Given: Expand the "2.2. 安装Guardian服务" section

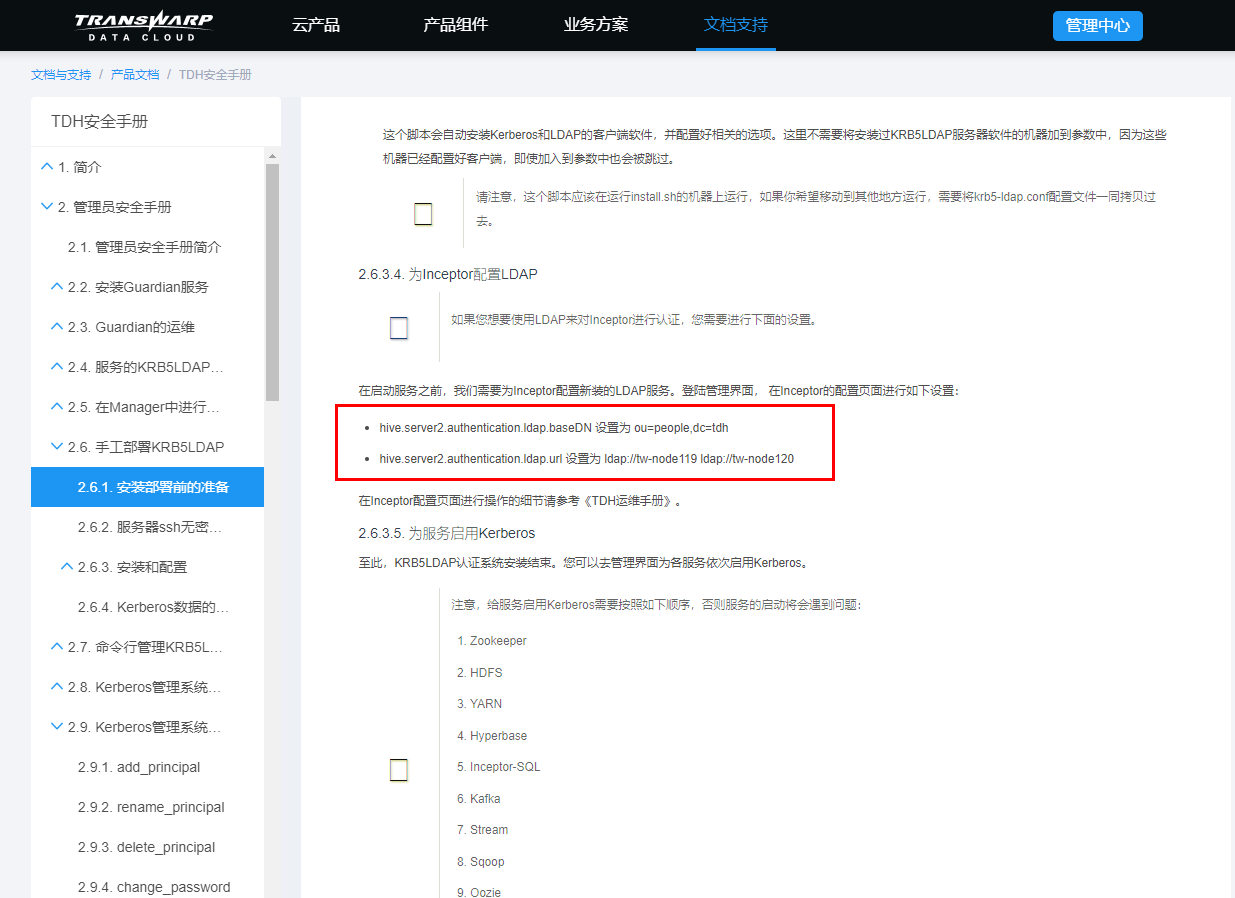Looking at the screenshot, I should point(56,286).
